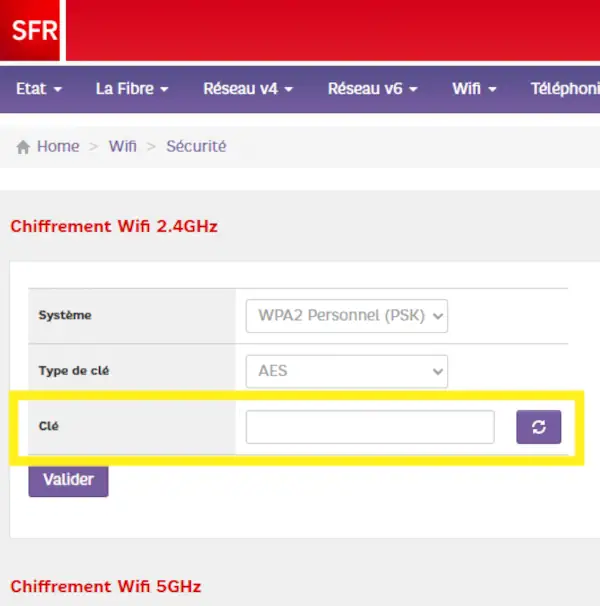Open the Wifi navigation menu
The height and width of the screenshot is (606, 600).
point(474,89)
